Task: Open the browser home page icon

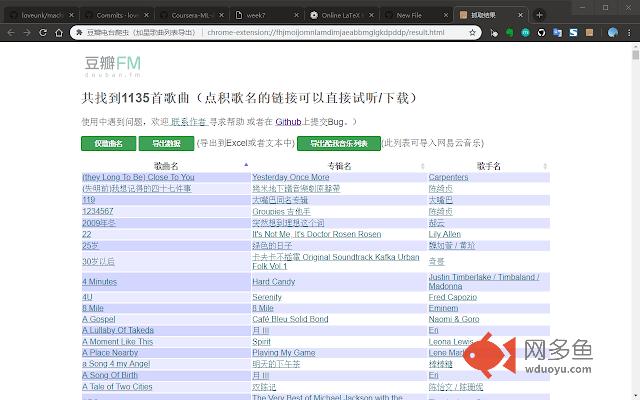Action: coord(59,33)
